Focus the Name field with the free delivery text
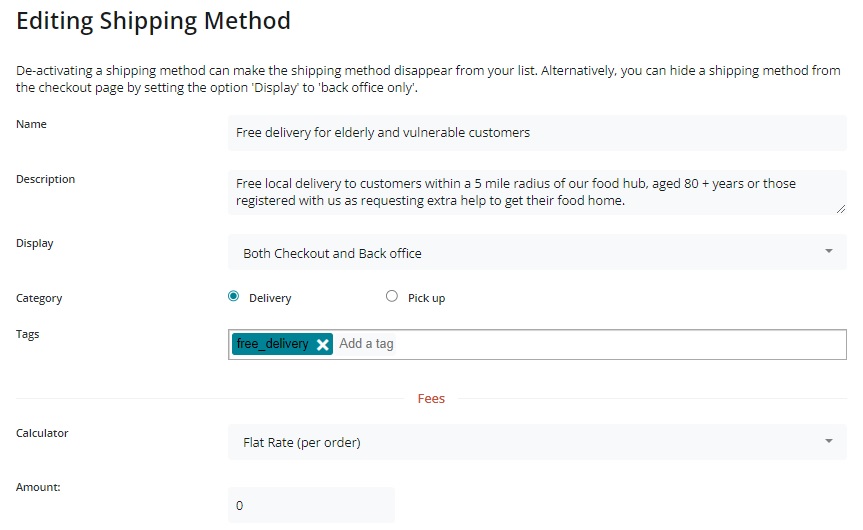 point(537,132)
